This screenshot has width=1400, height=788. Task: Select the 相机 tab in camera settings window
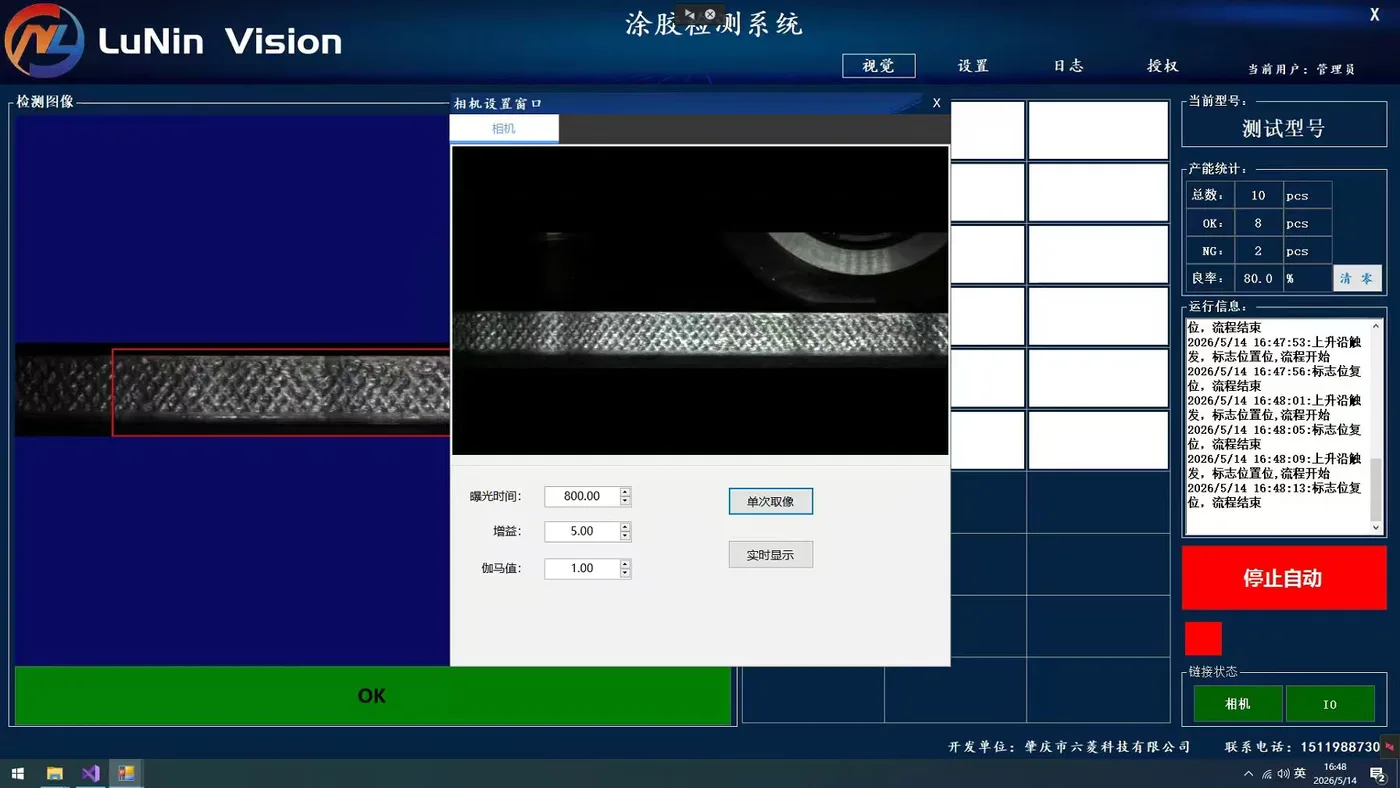click(x=504, y=128)
